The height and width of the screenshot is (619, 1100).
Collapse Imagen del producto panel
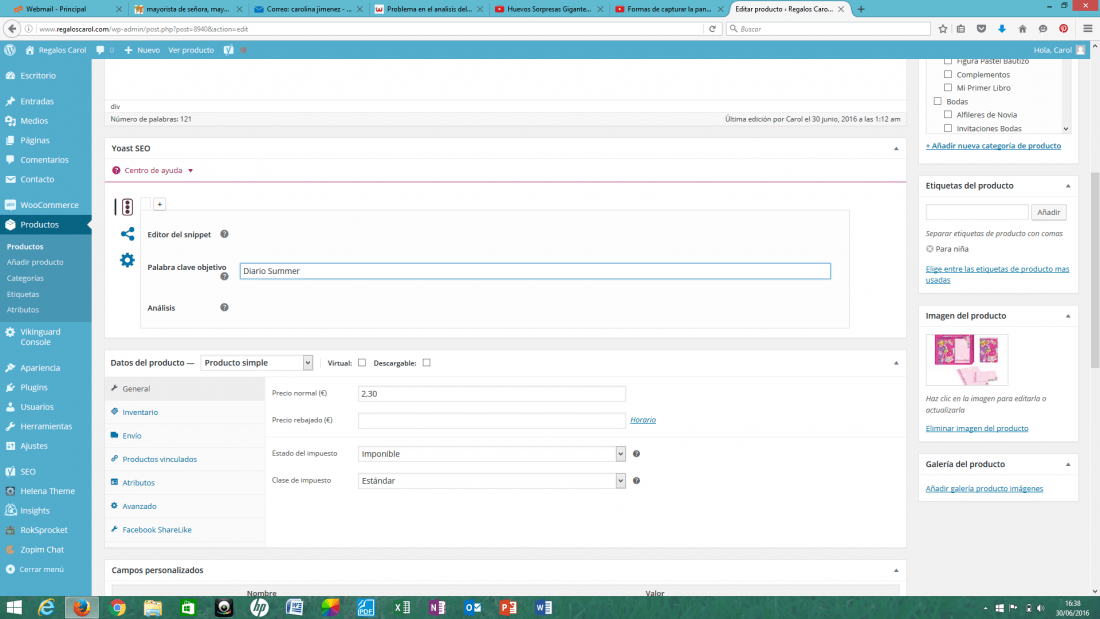point(1068,316)
